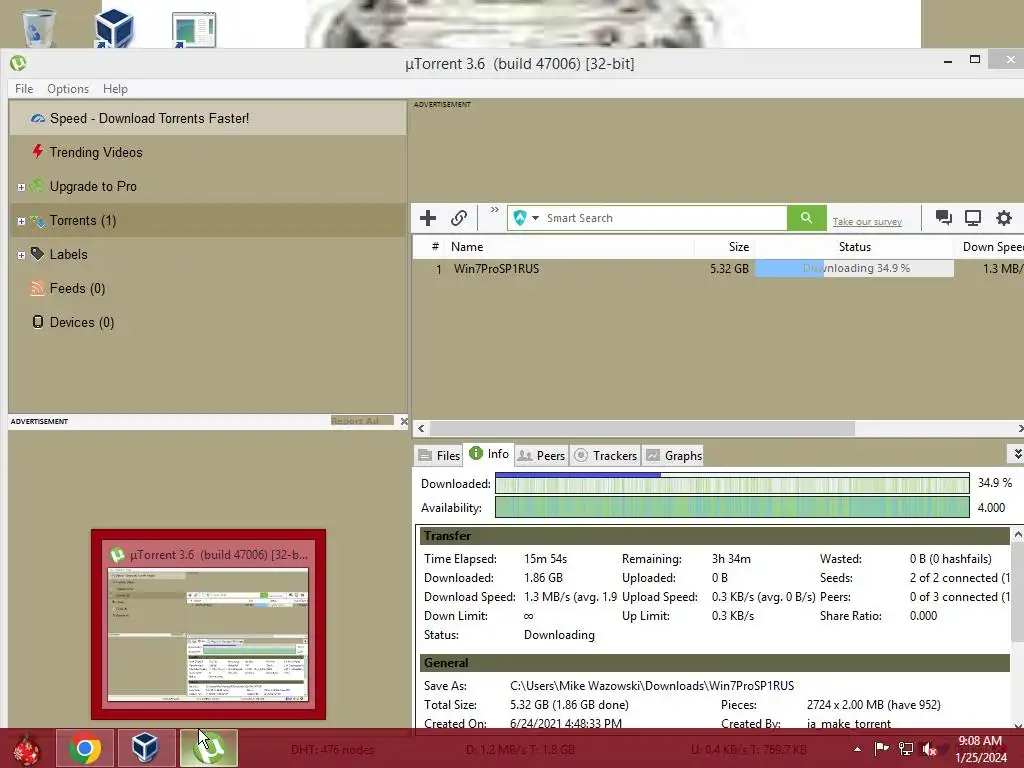This screenshot has height=768, width=1024.
Task: Open the Options menu
Action: (x=68, y=89)
